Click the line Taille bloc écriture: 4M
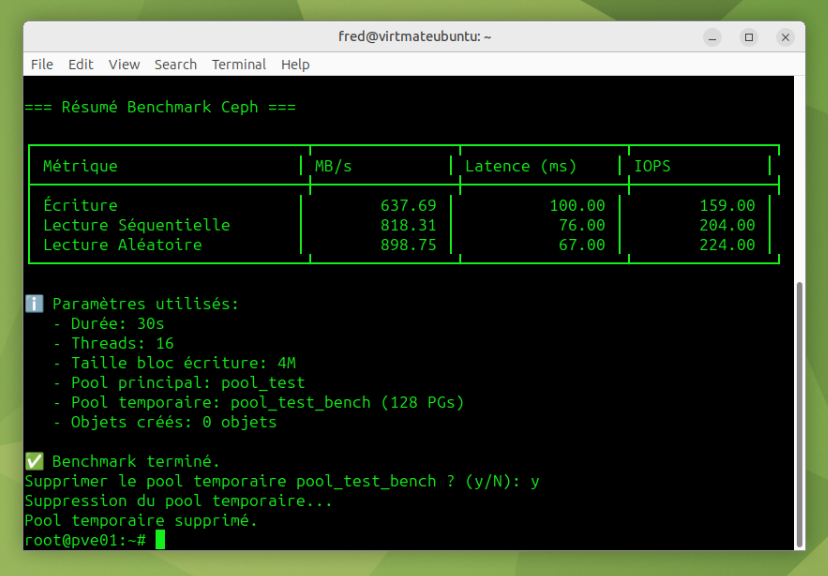This screenshot has width=828, height=576. pos(174,363)
